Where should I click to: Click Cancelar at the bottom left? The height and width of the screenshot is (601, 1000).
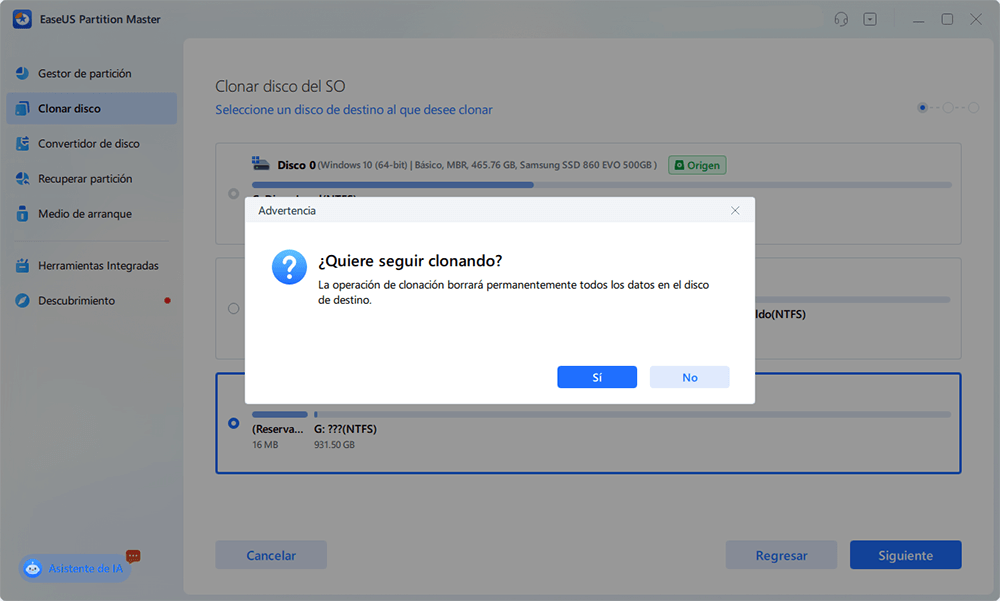pyautogui.click(x=271, y=555)
